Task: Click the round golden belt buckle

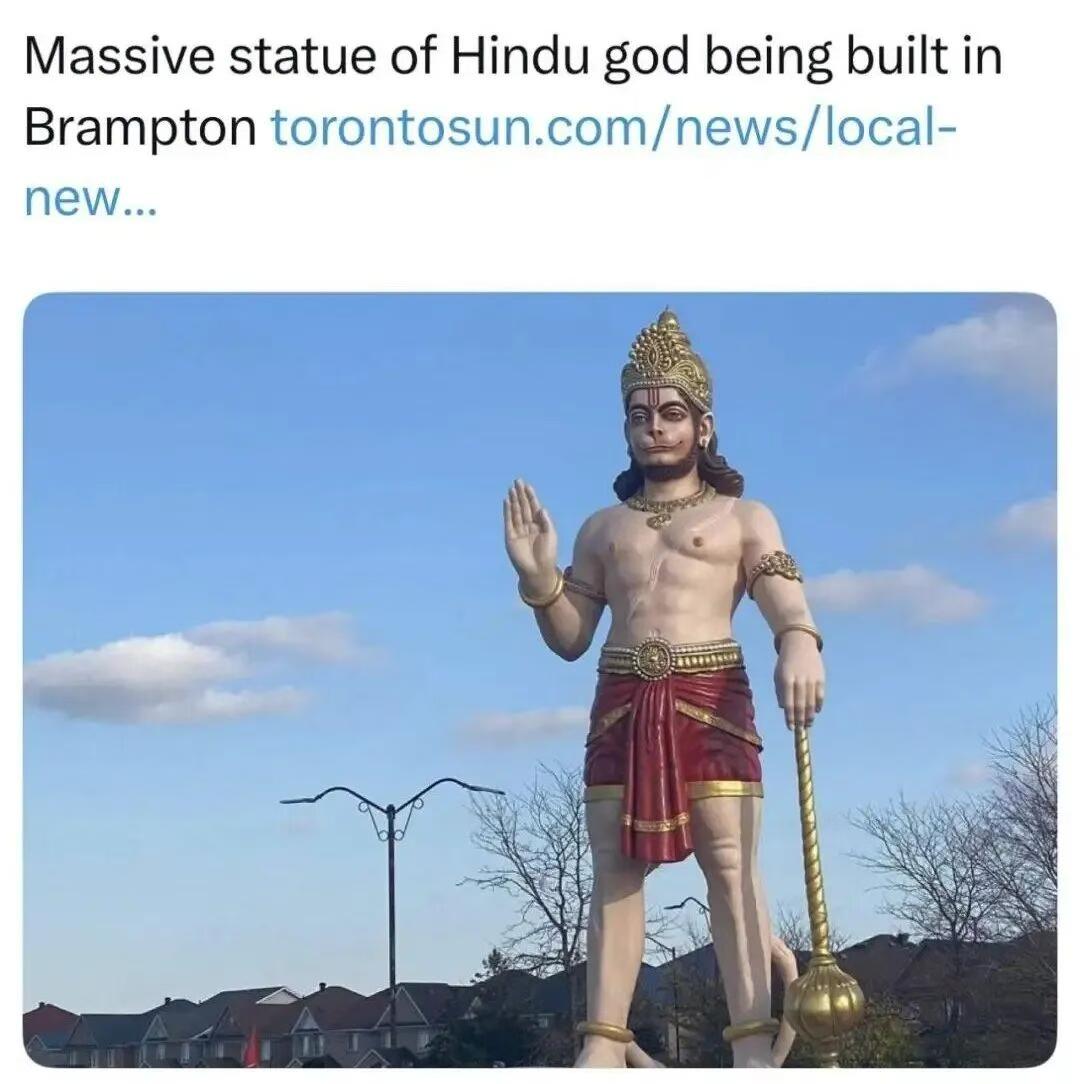Action: click(653, 658)
